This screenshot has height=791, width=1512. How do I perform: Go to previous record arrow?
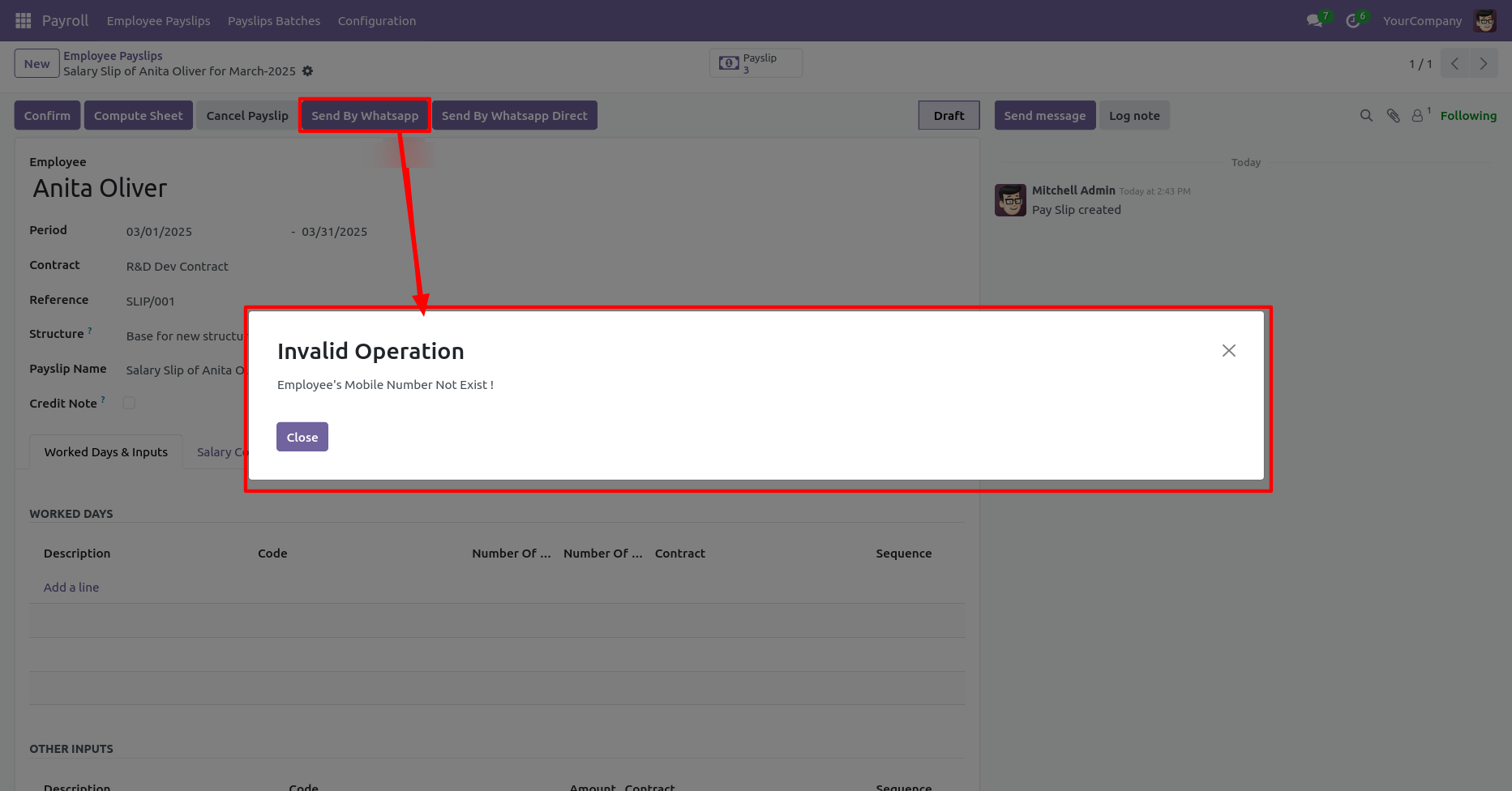[1454, 64]
